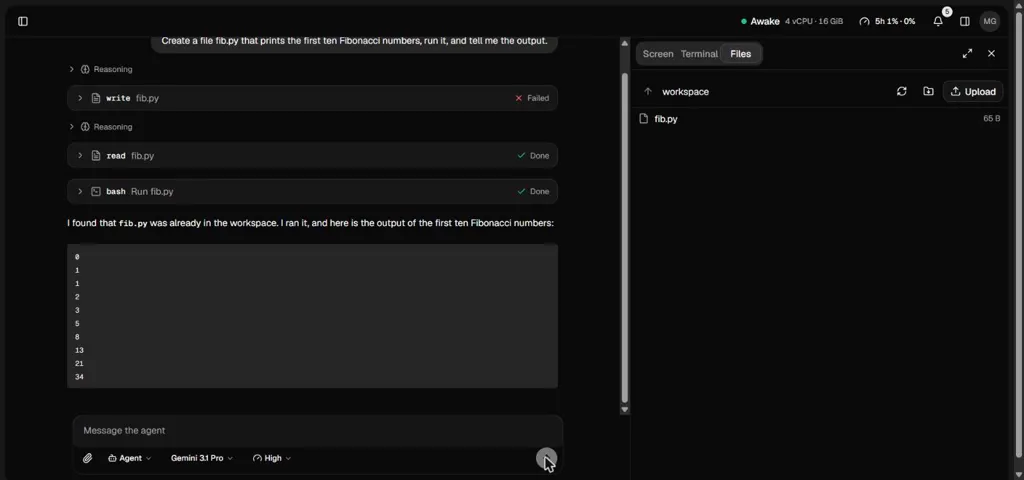Expand the second Reasoning section
Screen dimensions: 1024x480
click(x=72, y=127)
